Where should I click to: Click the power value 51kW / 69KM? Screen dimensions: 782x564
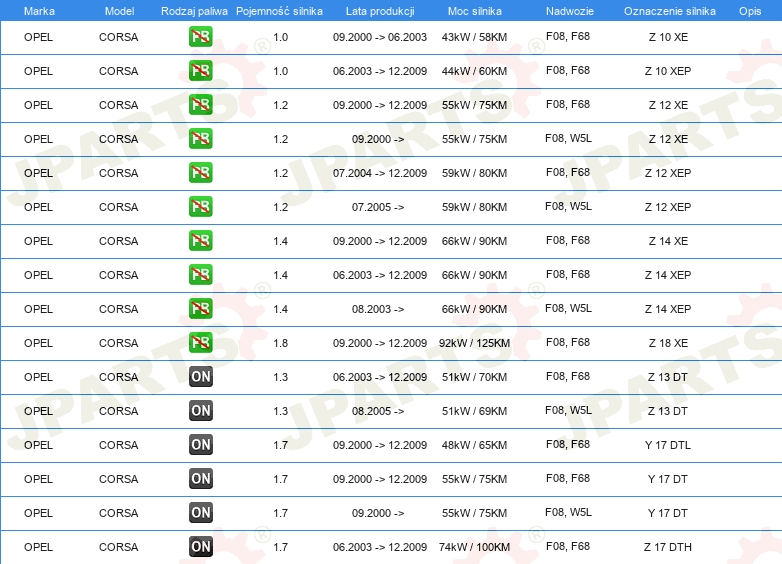point(474,411)
